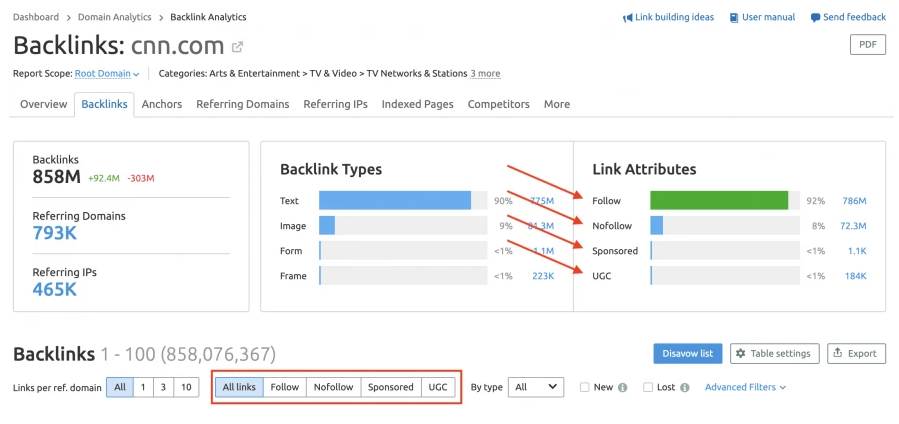Click the info icon next to New
The image size is (899, 424).
(x=623, y=387)
